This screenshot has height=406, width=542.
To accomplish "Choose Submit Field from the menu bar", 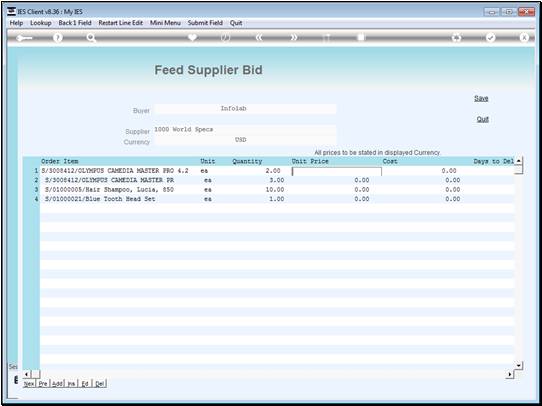I will pos(205,23).
